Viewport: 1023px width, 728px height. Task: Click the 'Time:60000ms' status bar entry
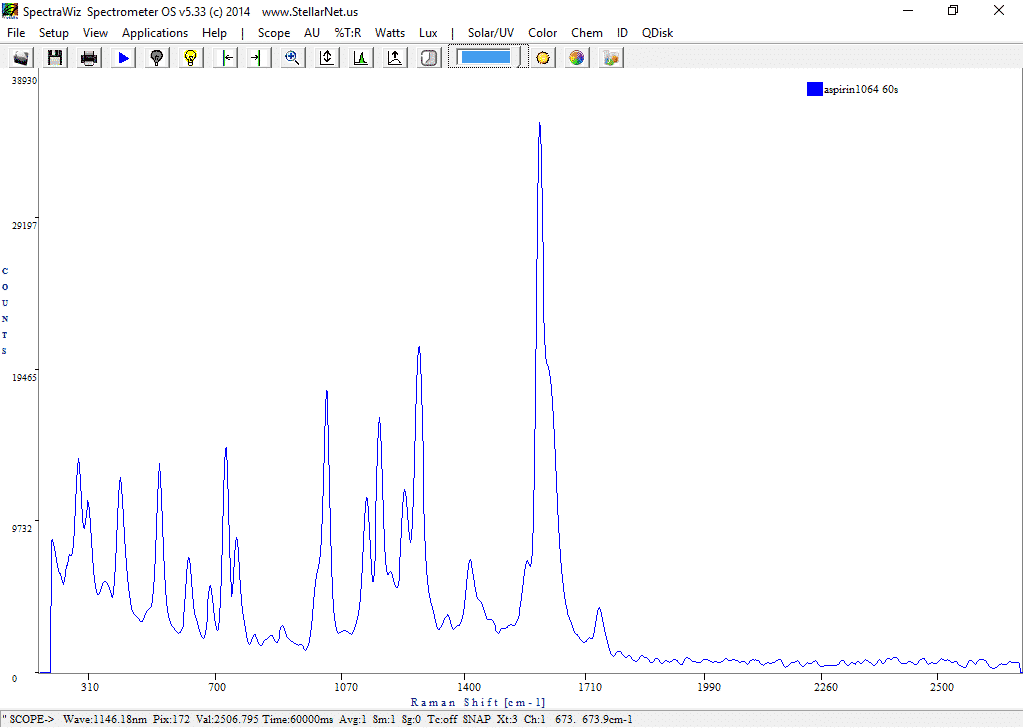point(299,720)
